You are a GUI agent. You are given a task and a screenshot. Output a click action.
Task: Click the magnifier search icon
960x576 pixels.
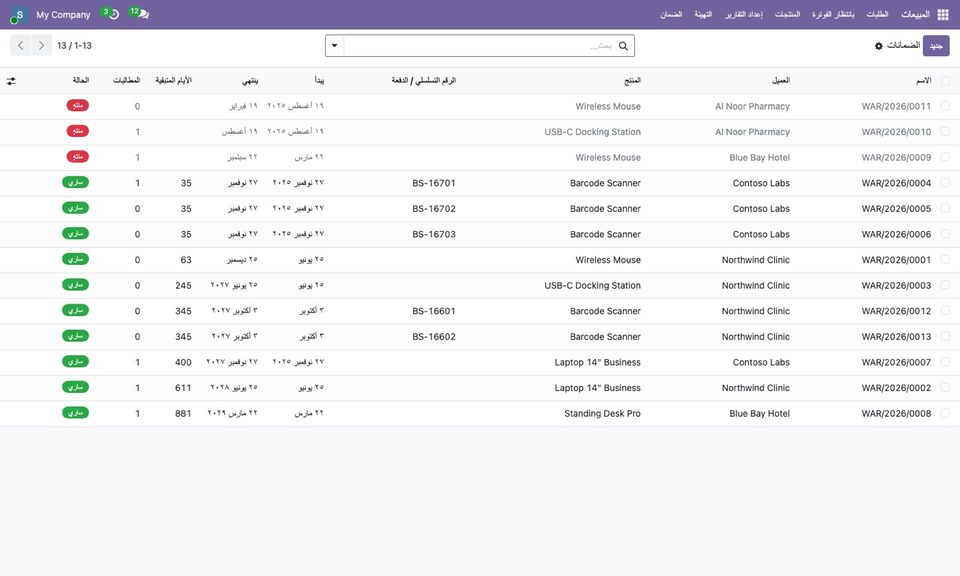(x=623, y=46)
